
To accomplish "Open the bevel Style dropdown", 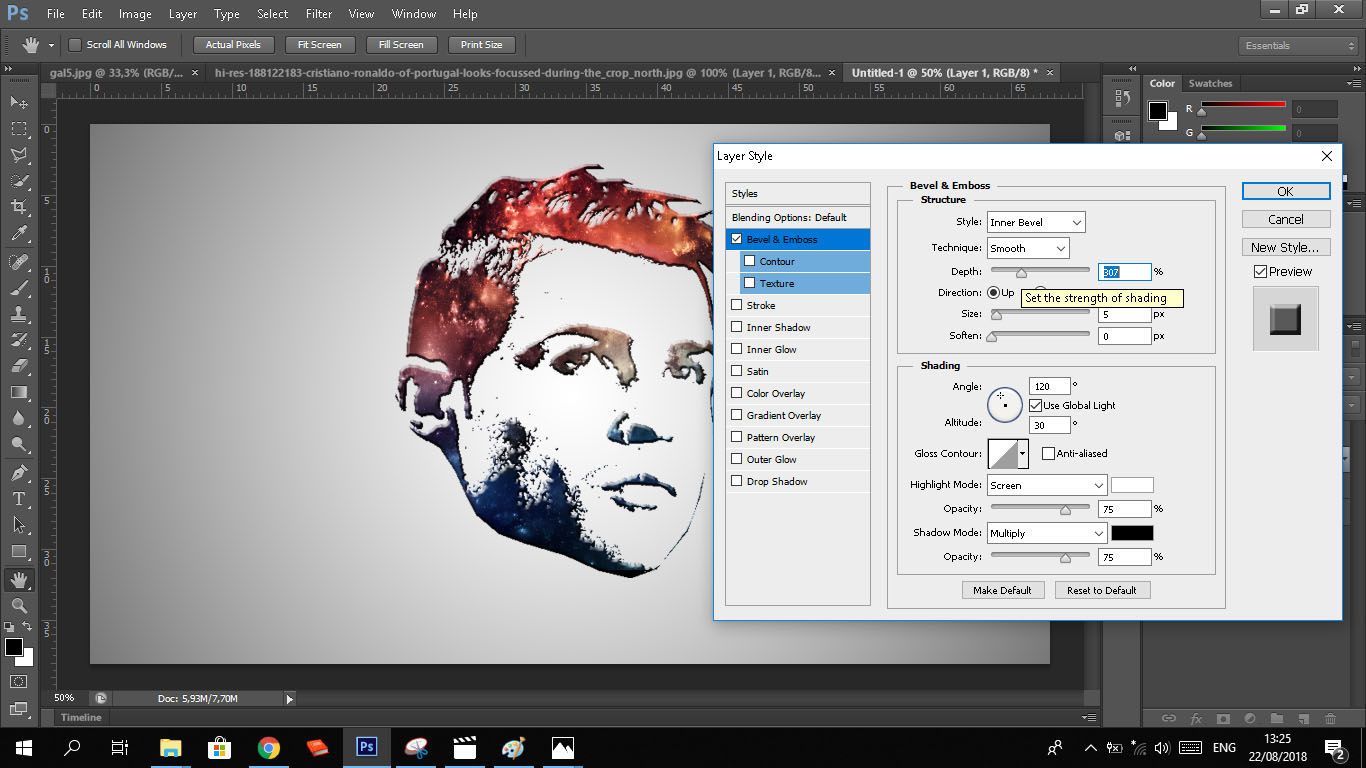I will [1036, 223].
